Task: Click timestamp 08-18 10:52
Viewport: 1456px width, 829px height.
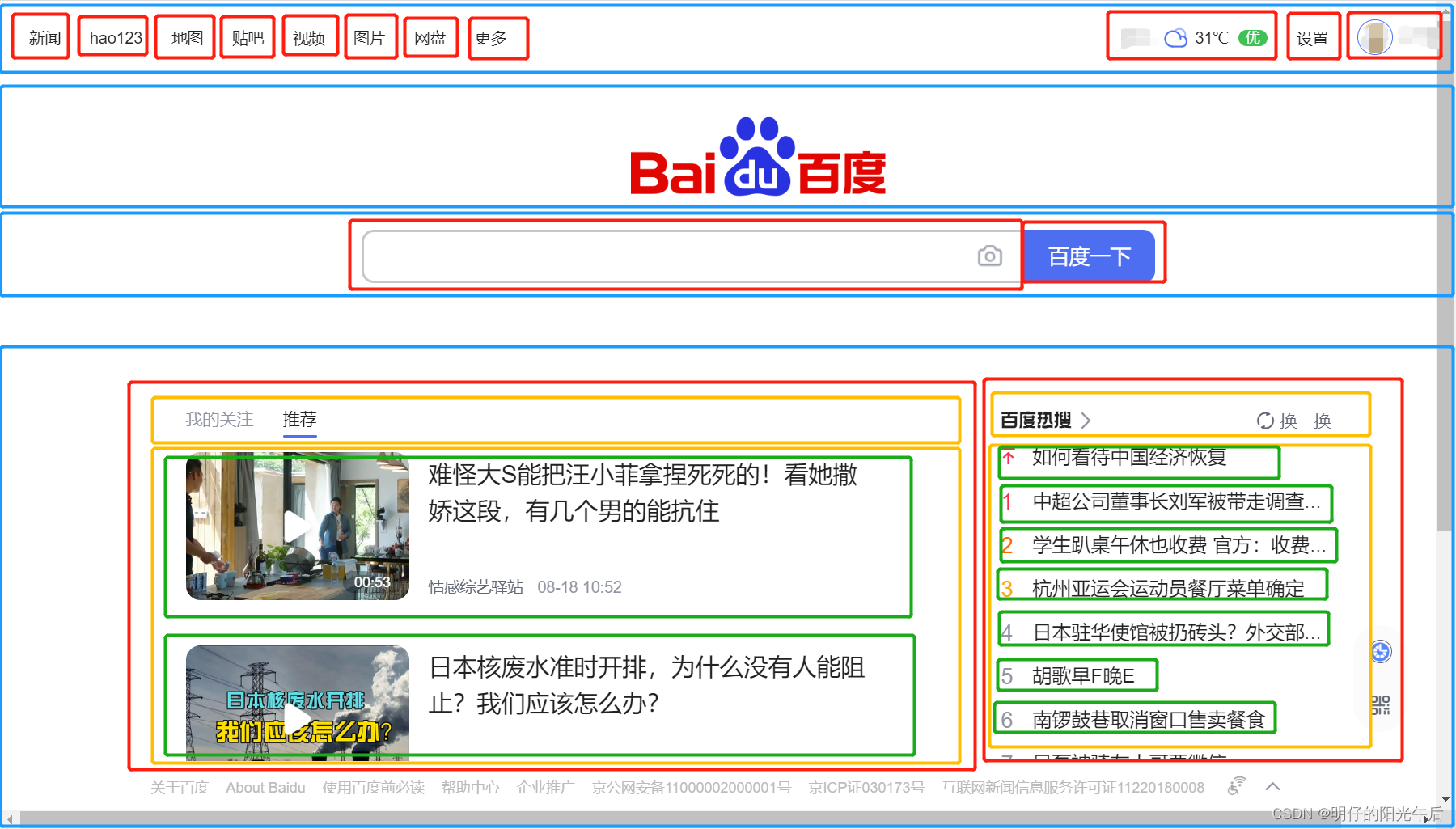Action: [x=579, y=587]
